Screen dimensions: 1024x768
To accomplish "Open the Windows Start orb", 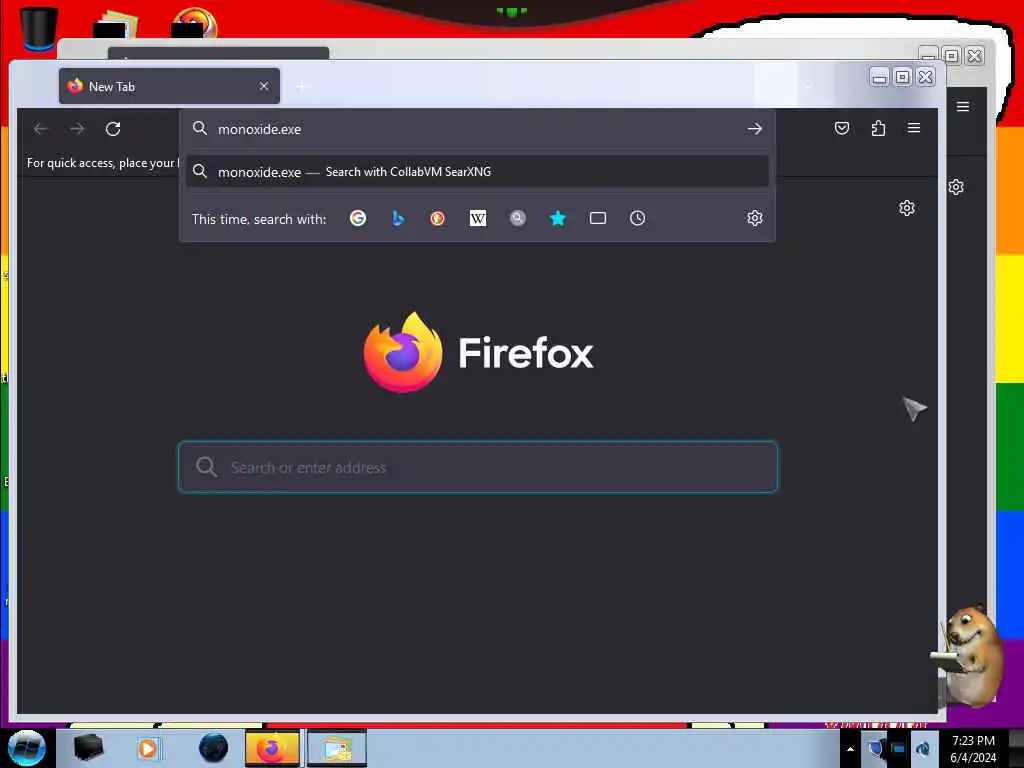I will [x=26, y=748].
